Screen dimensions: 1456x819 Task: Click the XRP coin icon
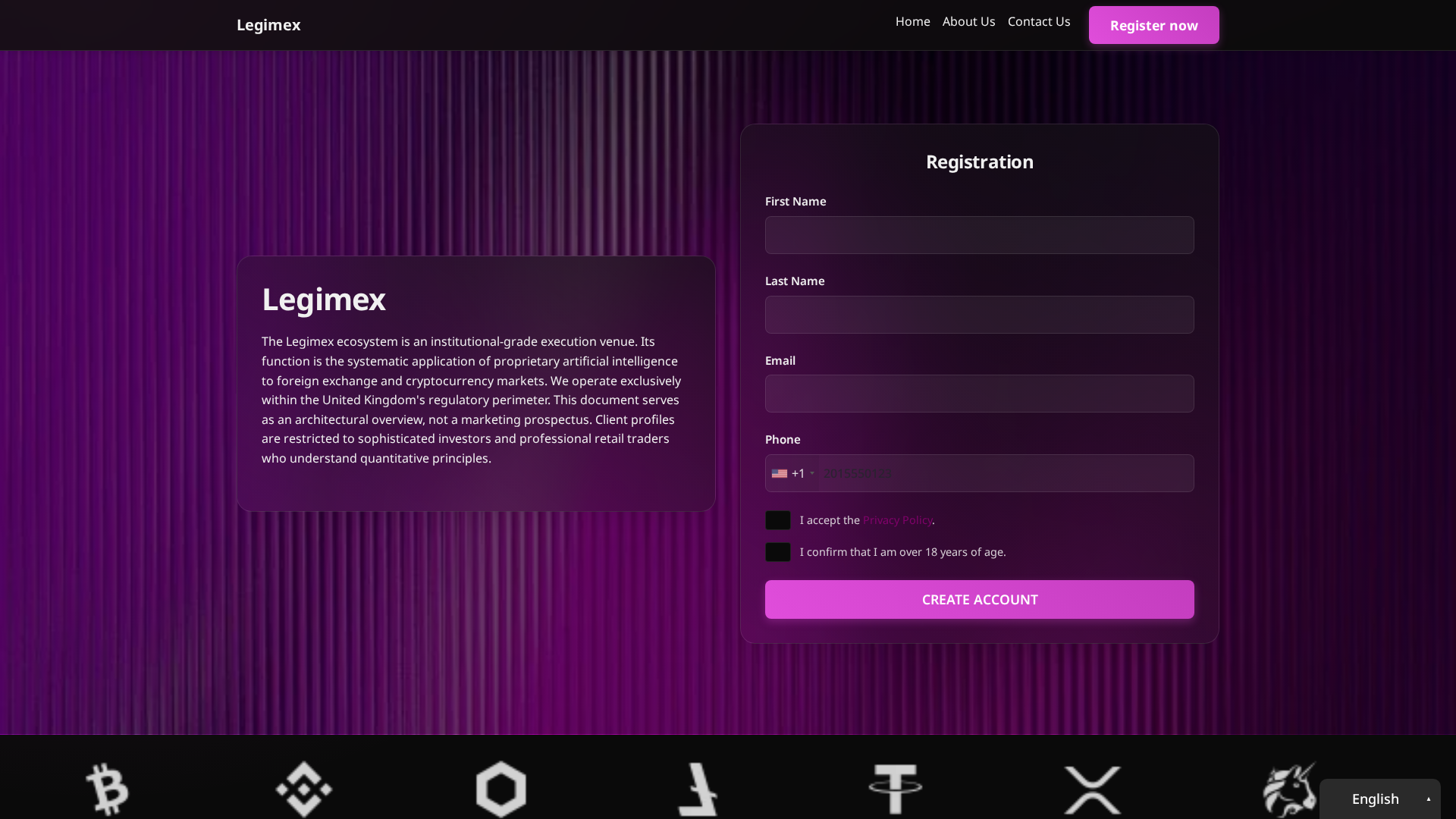point(1093,790)
